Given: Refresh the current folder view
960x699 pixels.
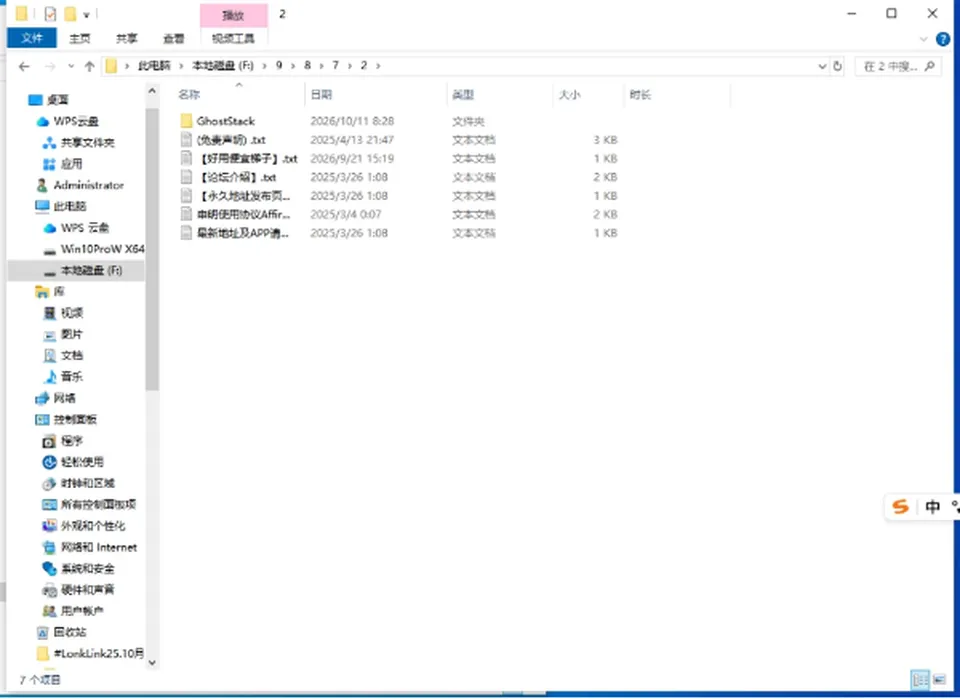Looking at the screenshot, I should coord(838,66).
